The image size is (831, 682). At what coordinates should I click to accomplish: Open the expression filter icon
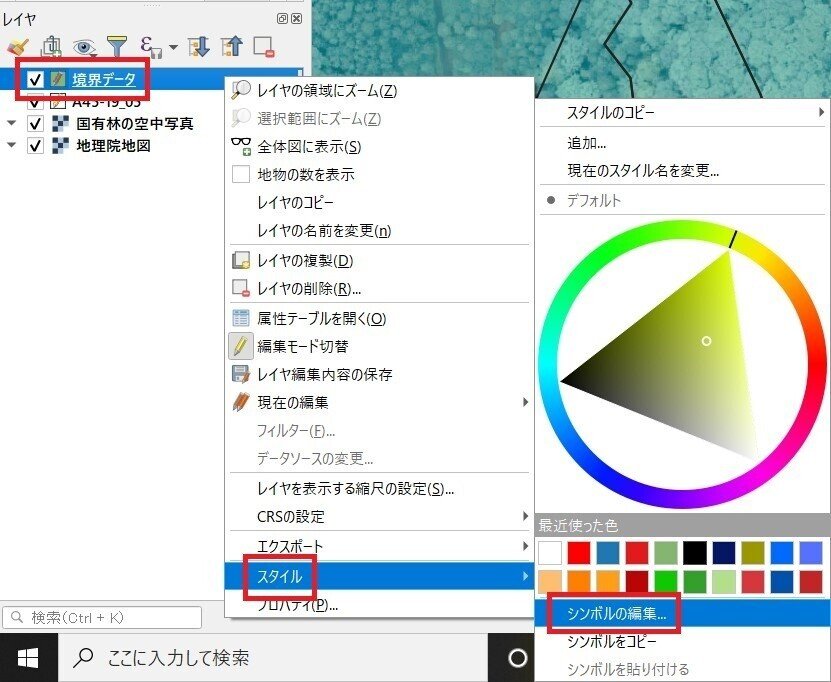point(146,46)
